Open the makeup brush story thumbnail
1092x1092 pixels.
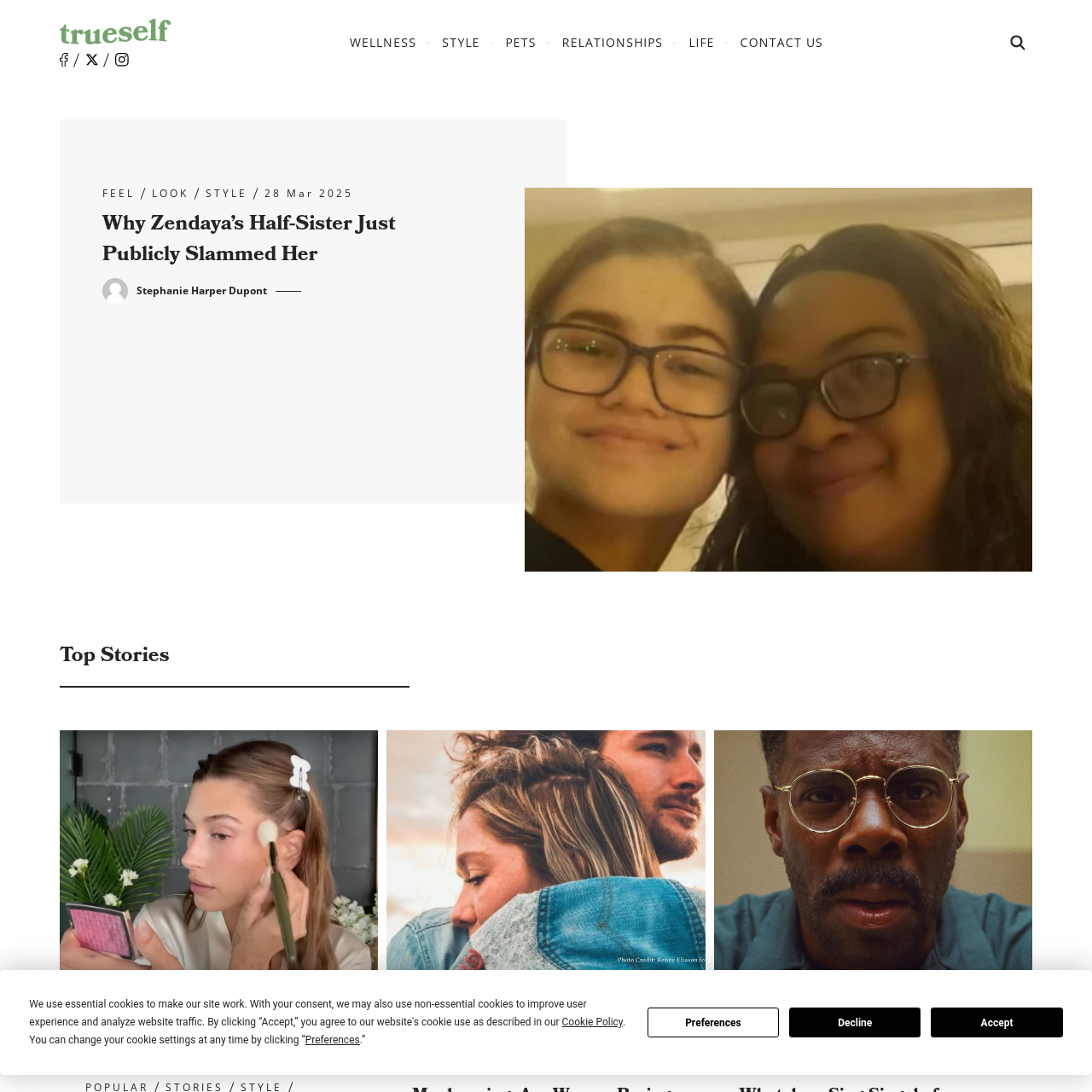pos(218,850)
